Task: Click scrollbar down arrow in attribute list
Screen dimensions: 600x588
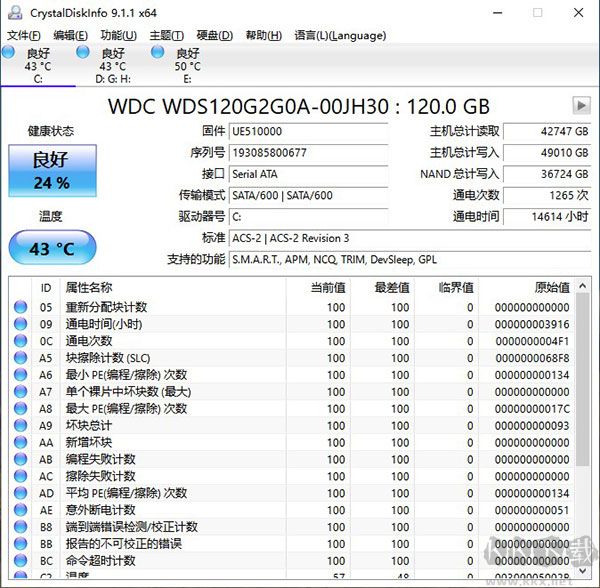Action: (x=582, y=571)
